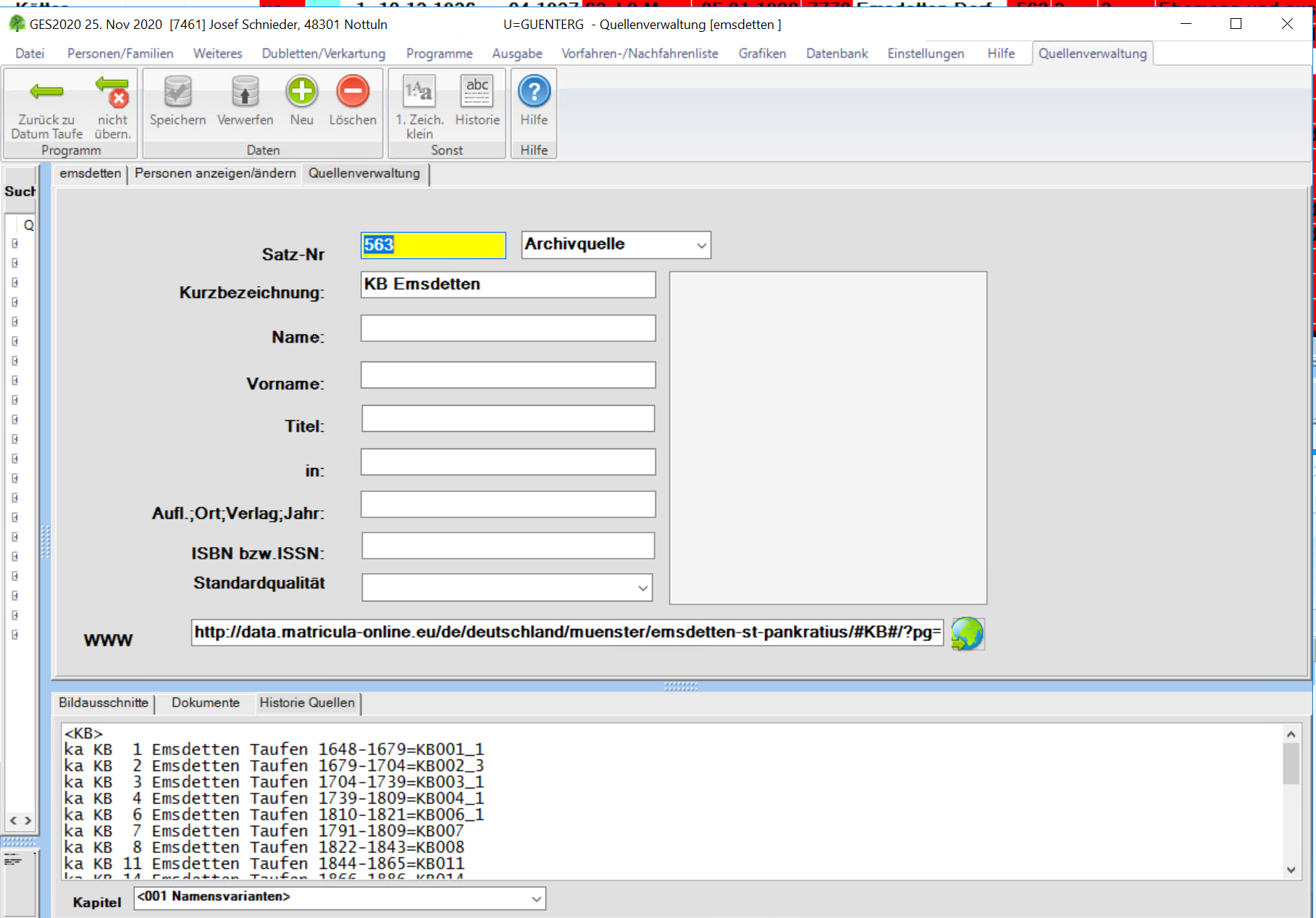1316x918 pixels.
Task: Click line 'Taufen 1739-1809=KB004_1'
Action: 274,798
